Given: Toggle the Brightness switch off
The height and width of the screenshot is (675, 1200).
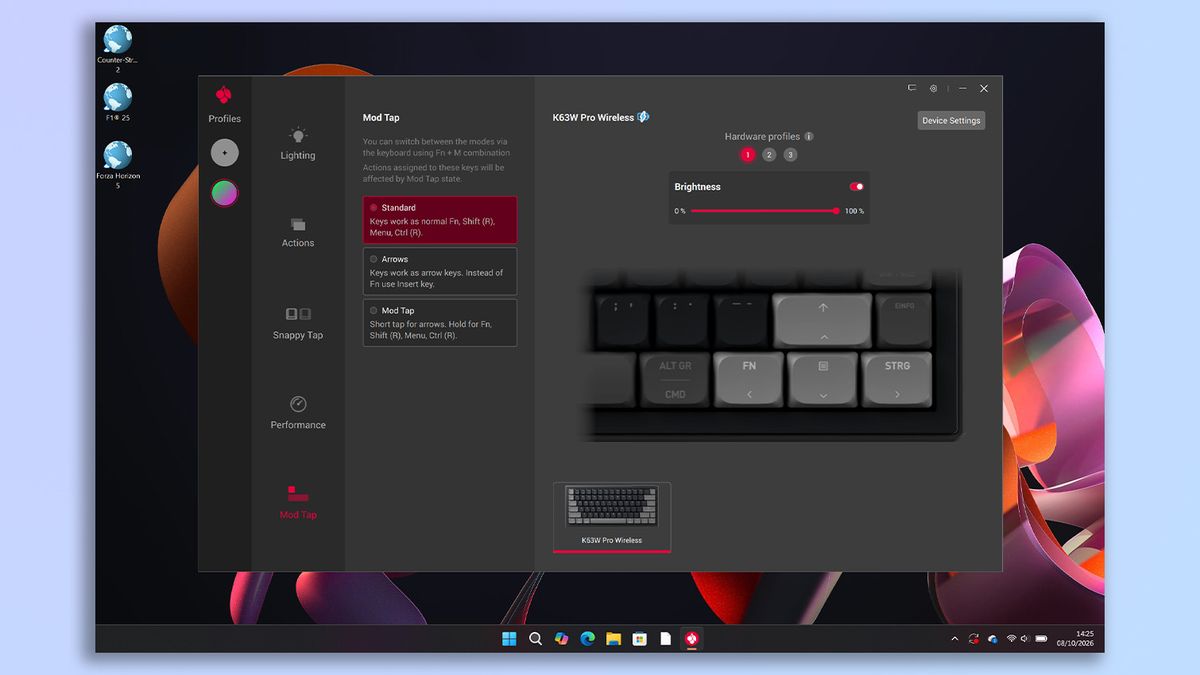Looking at the screenshot, I should [856, 186].
